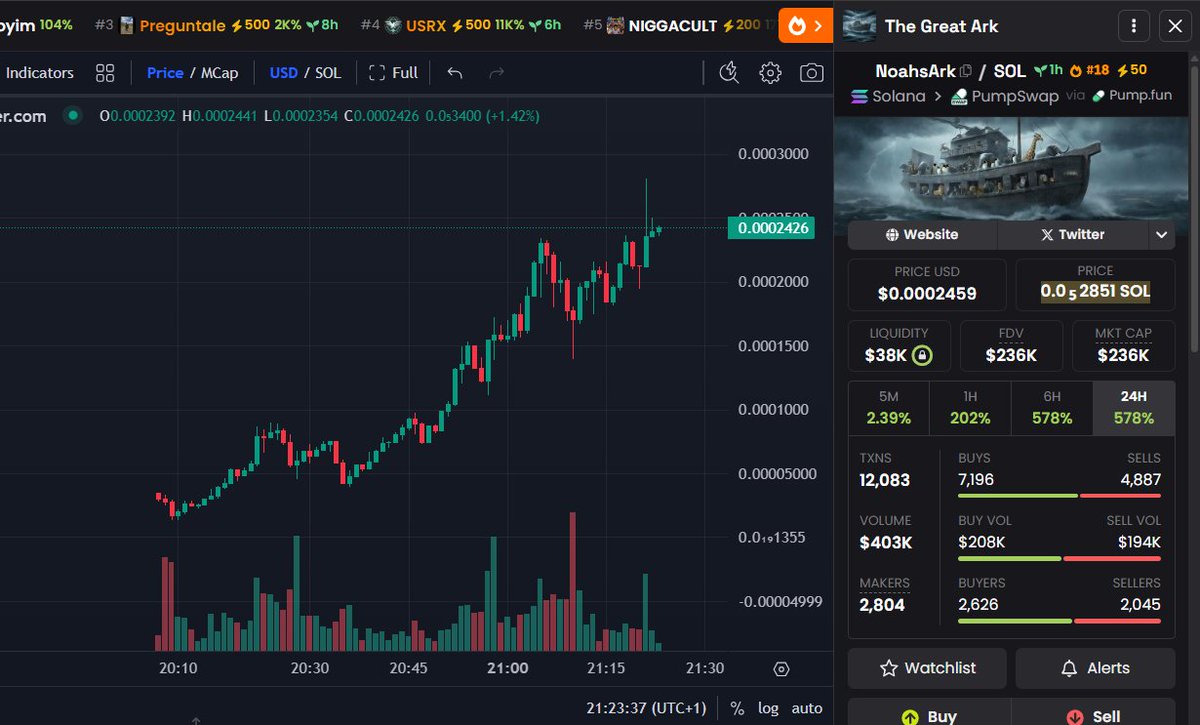Switch chart denomination to USD
This screenshot has width=1200, height=725.
[x=284, y=73]
